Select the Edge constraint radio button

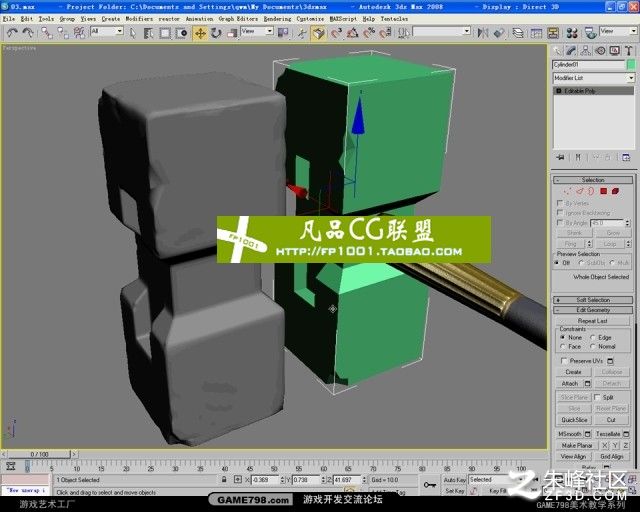593,337
